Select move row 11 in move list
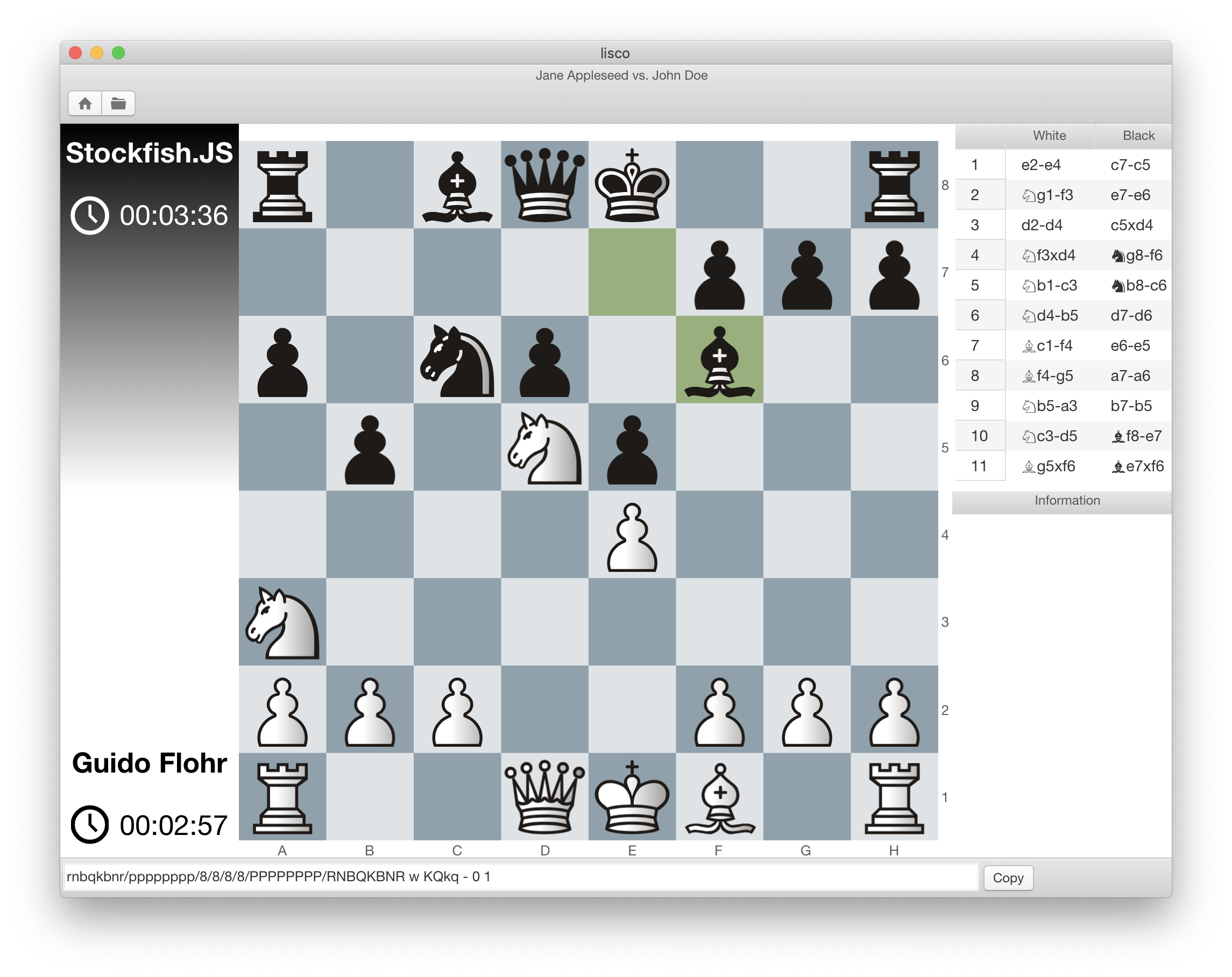Viewport: 1232px width, 977px height. coord(1065,466)
